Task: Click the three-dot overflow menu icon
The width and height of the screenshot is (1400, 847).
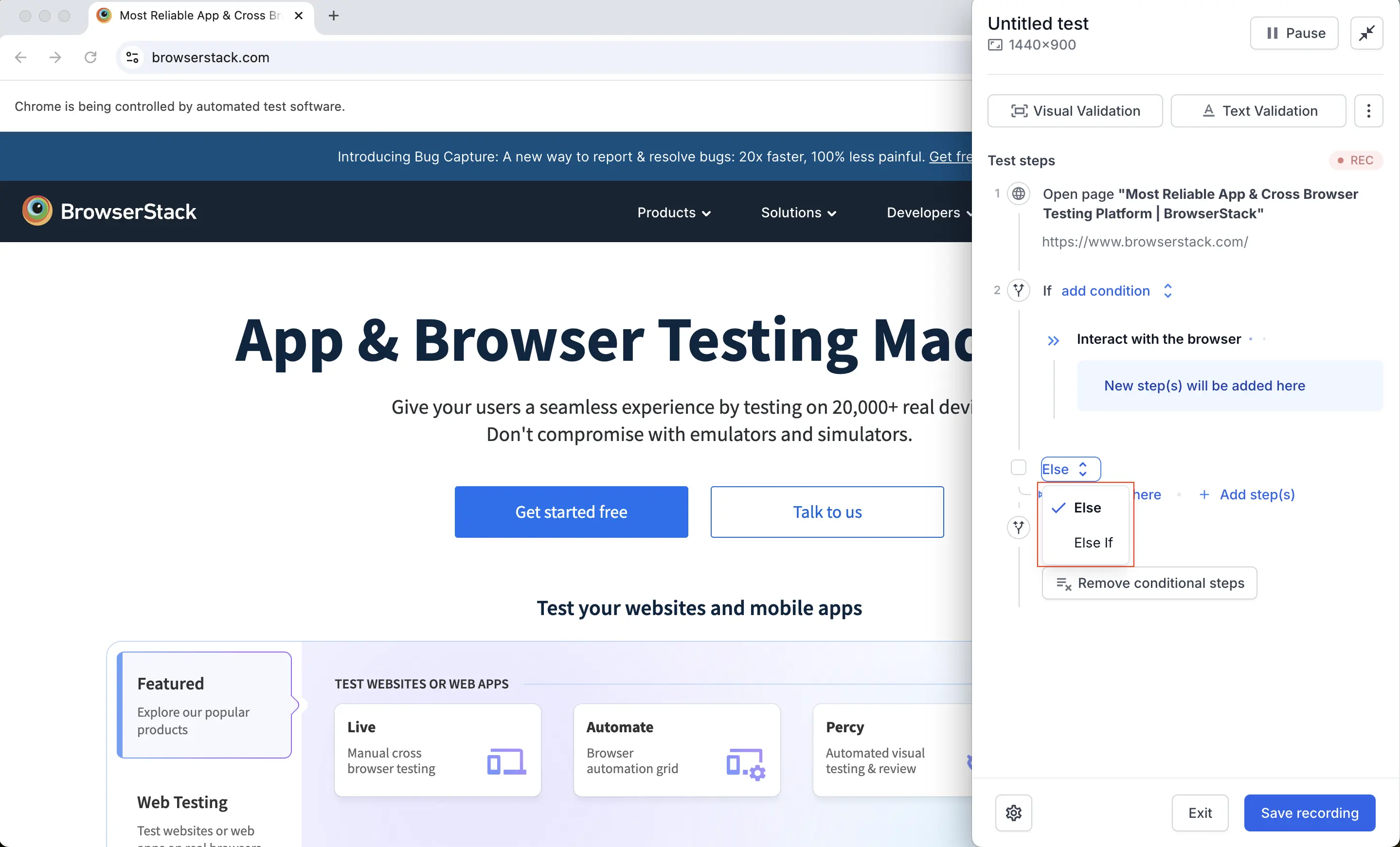Action: pos(1370,111)
